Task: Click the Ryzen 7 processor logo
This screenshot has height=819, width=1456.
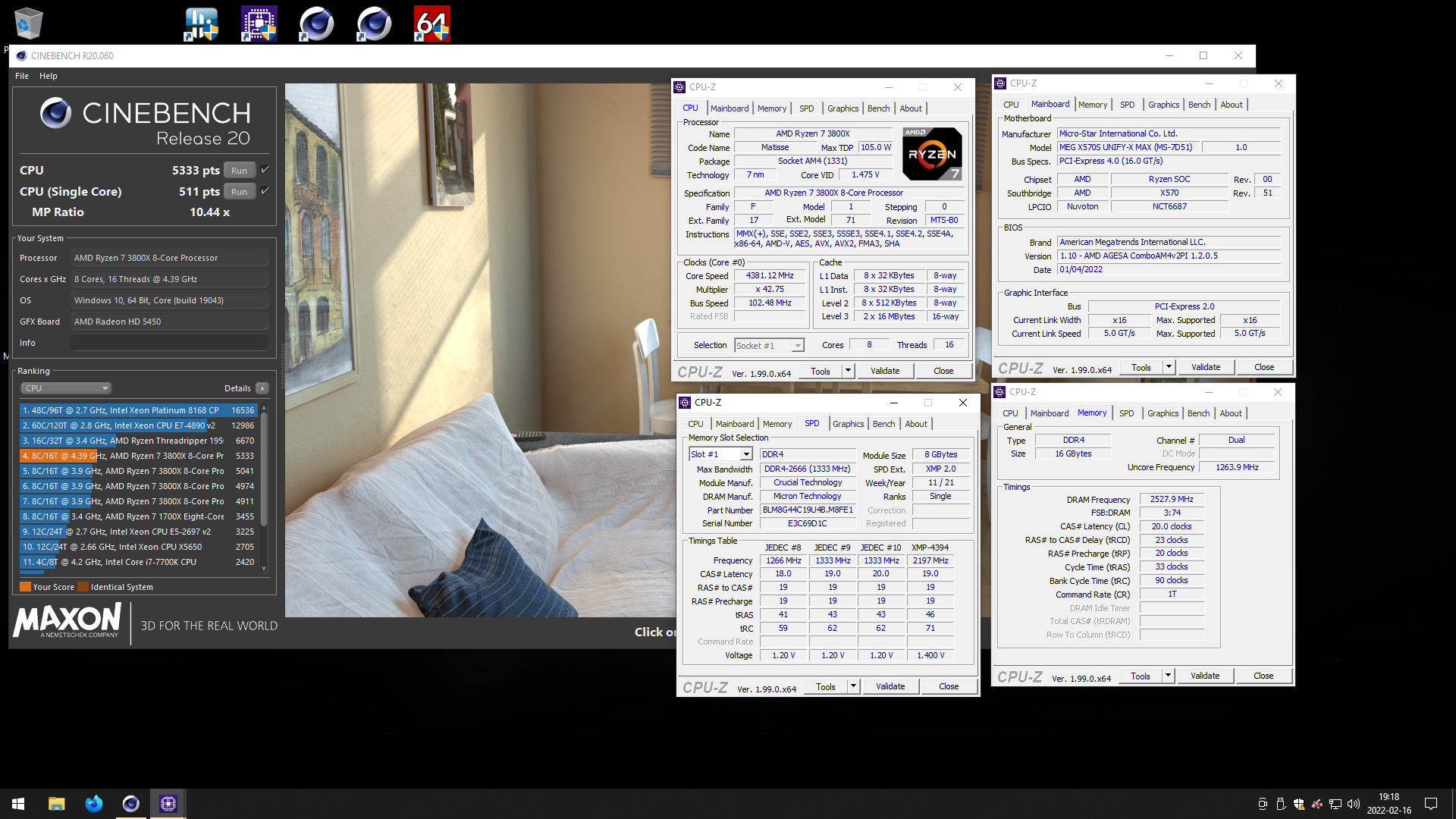Action: click(x=932, y=154)
